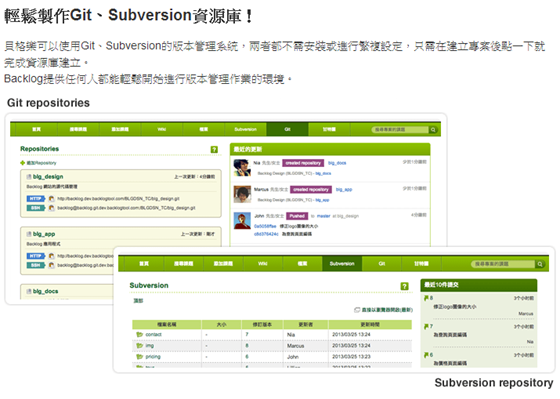Viewport: 560px width, 399px height.
Task: Click big_app link in Marcus's update
Action: [344, 190]
